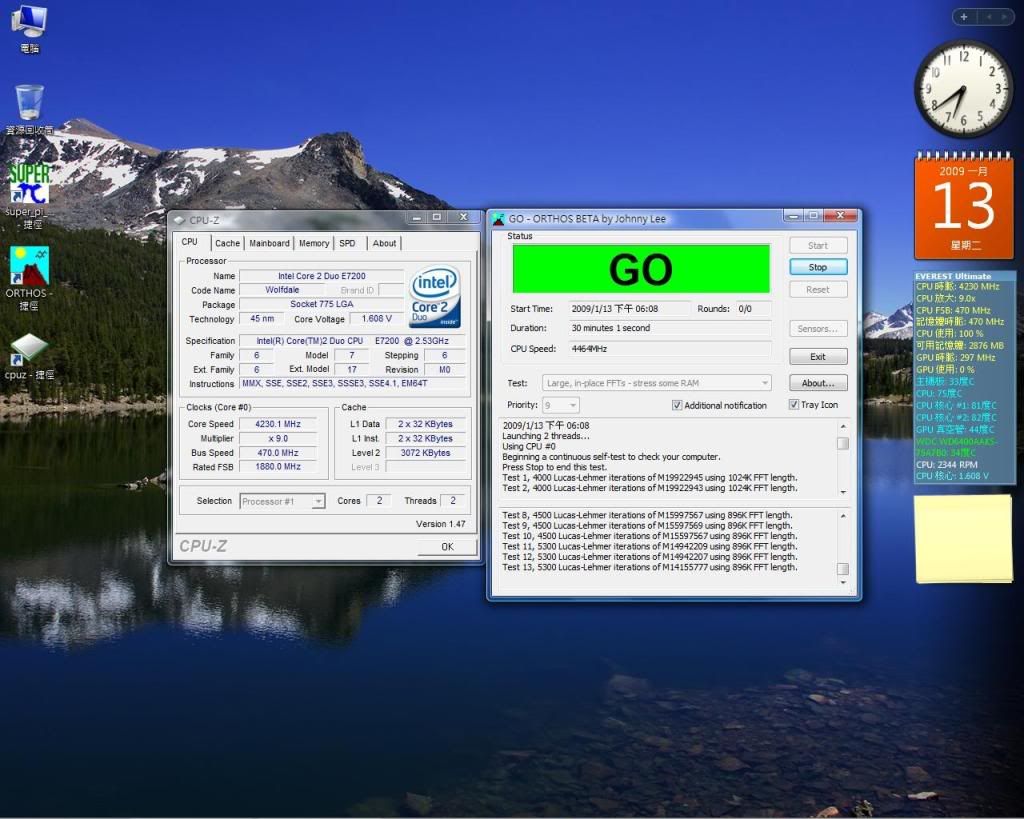Click the green GO status indicator

point(641,269)
